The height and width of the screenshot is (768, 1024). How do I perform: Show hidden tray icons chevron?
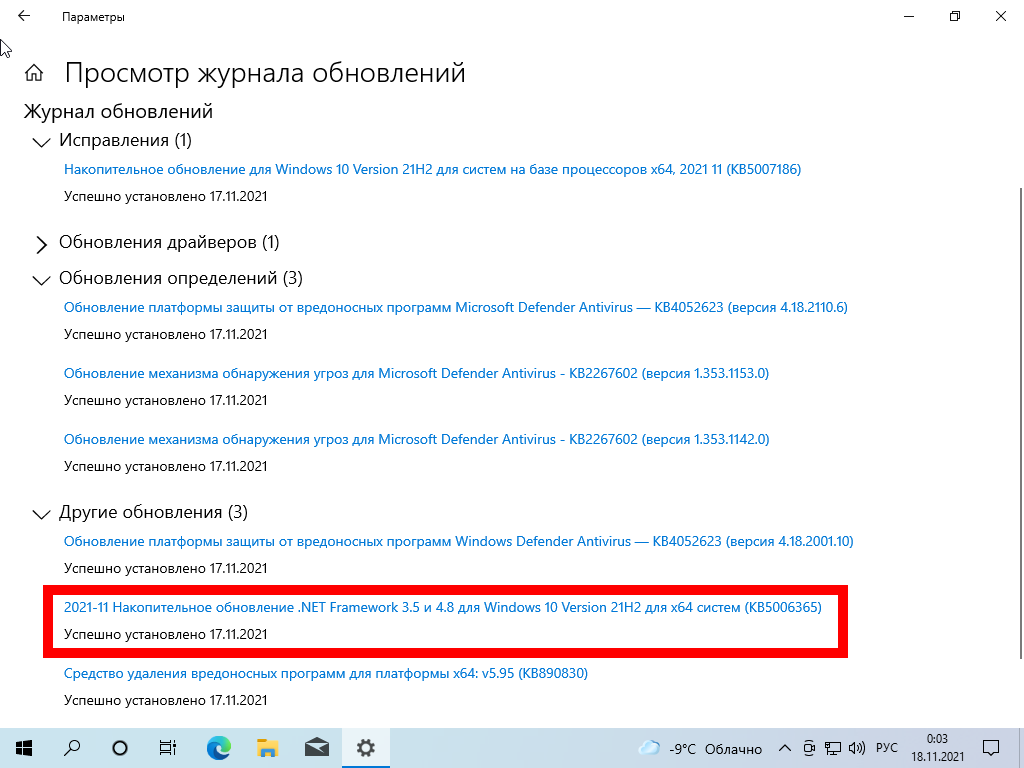pyautogui.click(x=785, y=748)
